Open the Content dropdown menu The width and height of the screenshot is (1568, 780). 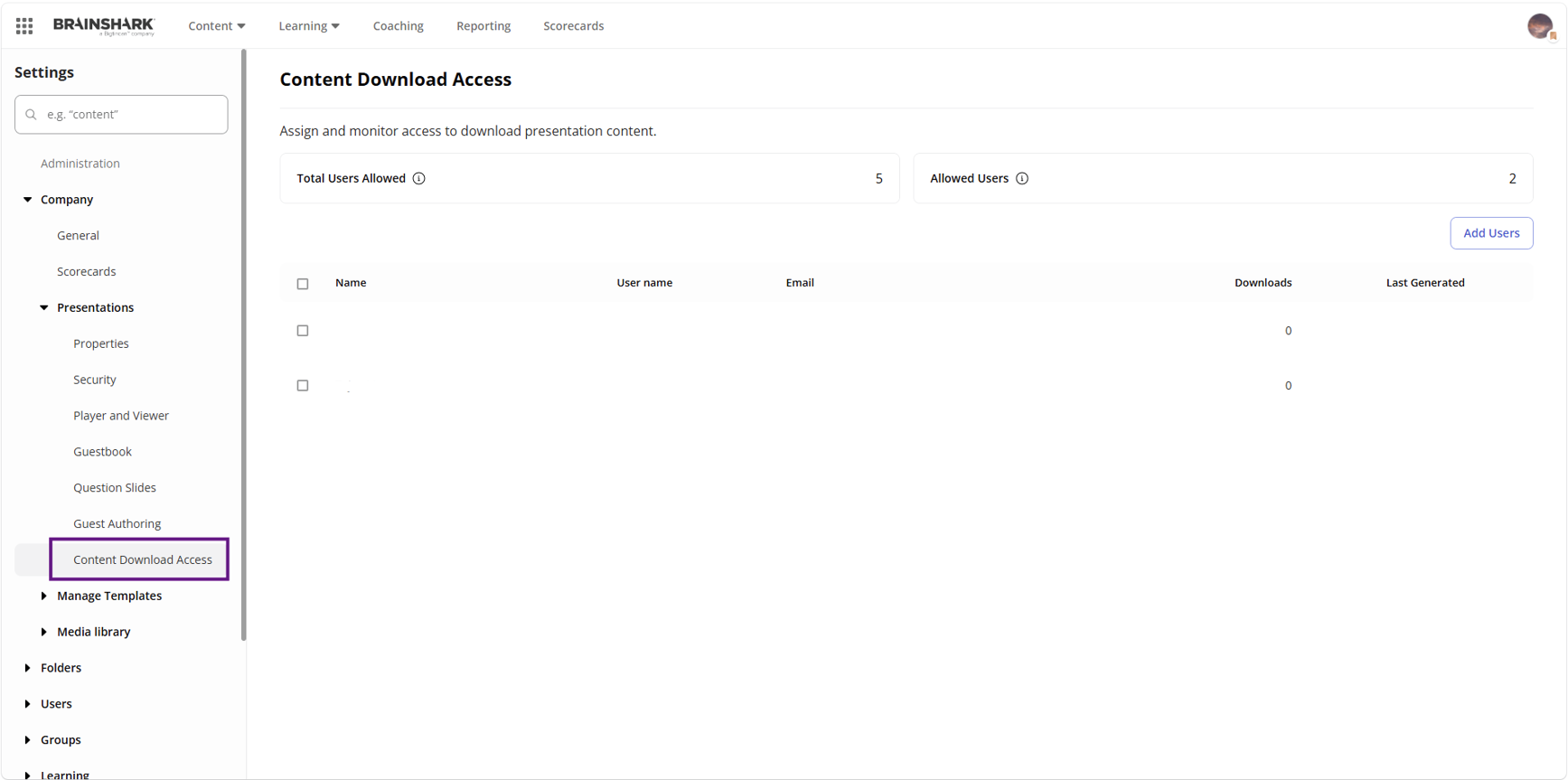(x=217, y=26)
